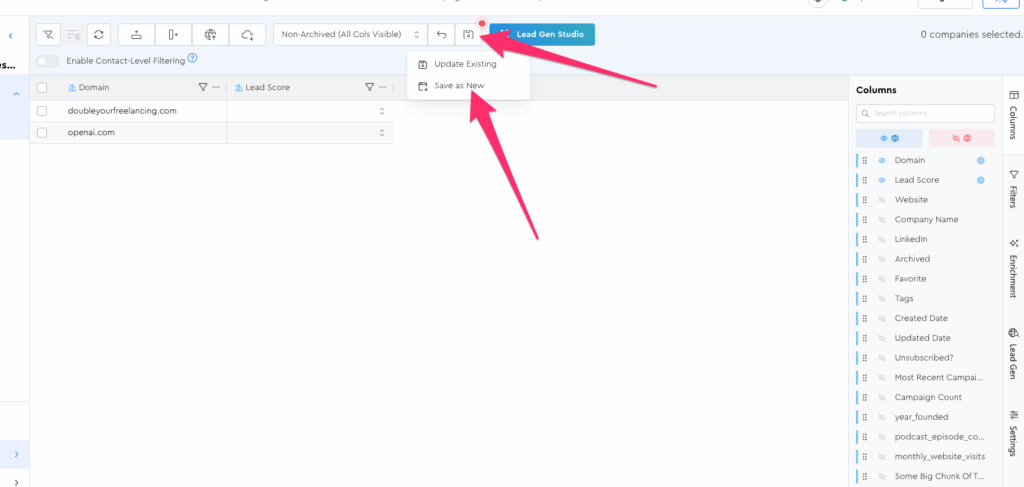Click the refresh icon in the toolbar
The image size is (1024, 487).
click(98, 35)
